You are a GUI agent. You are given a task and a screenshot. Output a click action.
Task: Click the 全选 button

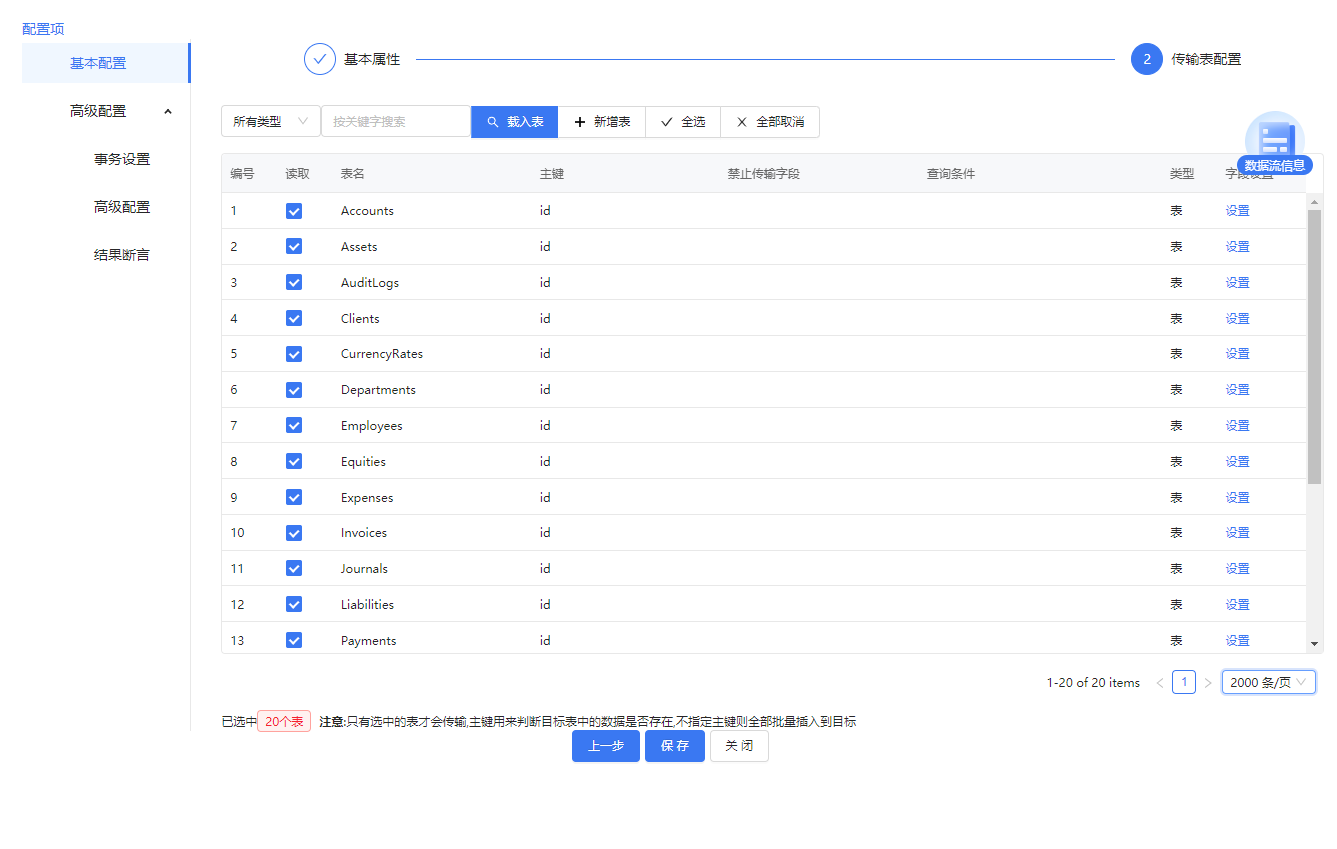point(683,121)
